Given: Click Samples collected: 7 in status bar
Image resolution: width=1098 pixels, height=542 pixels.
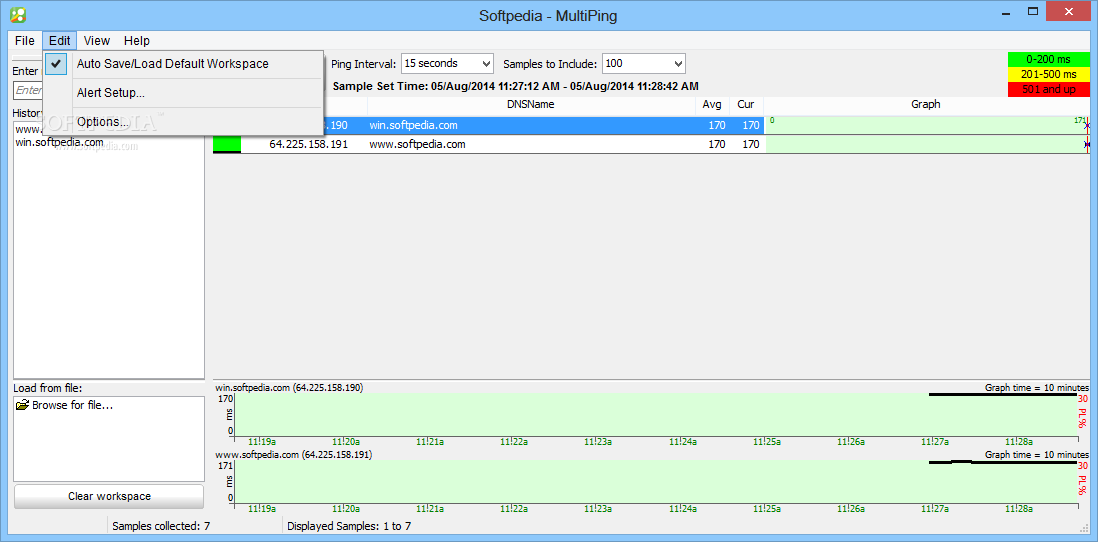Looking at the screenshot, I should (x=161, y=526).
